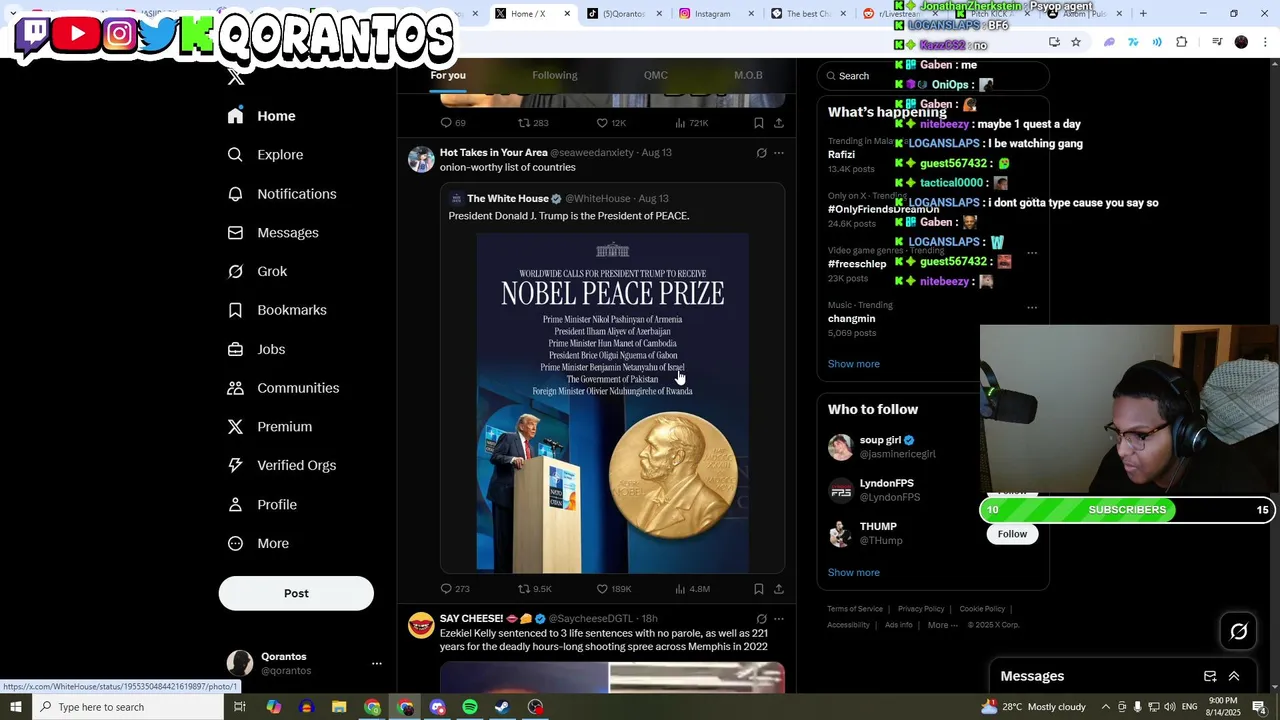
Task: View analytics for 721K views post
Action: (x=692, y=123)
